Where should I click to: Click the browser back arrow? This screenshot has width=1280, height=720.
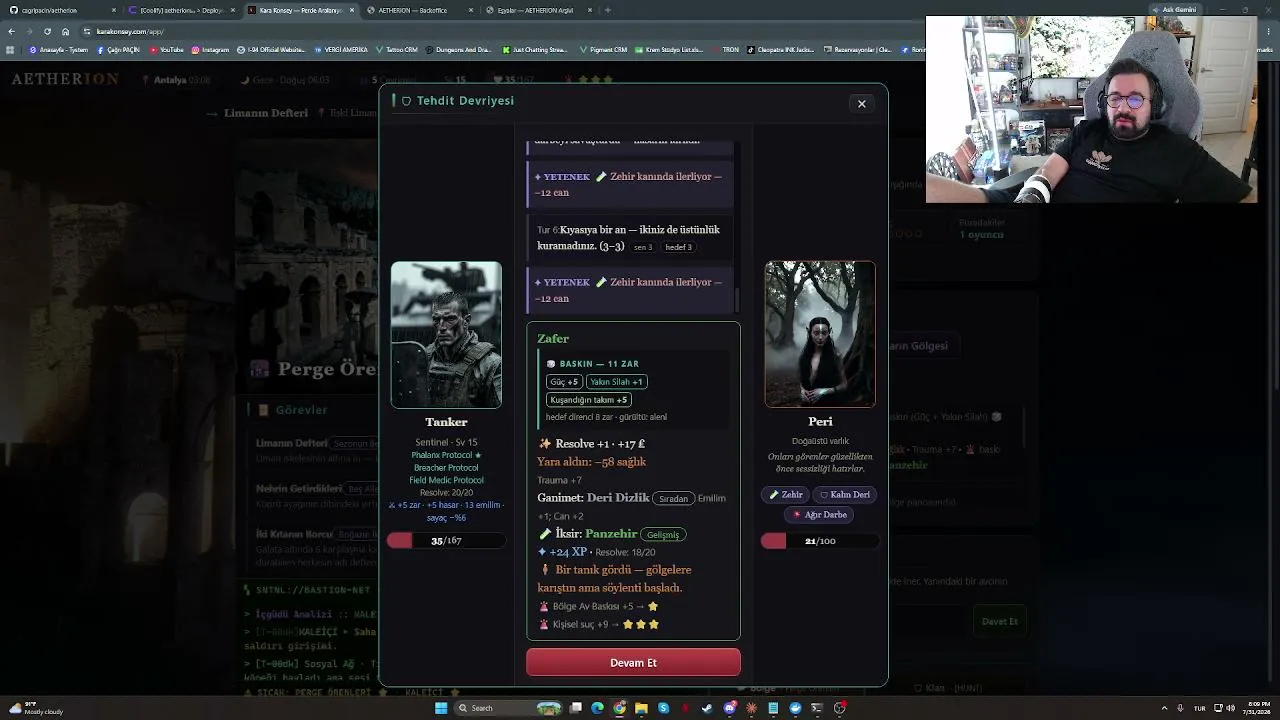pos(11,31)
